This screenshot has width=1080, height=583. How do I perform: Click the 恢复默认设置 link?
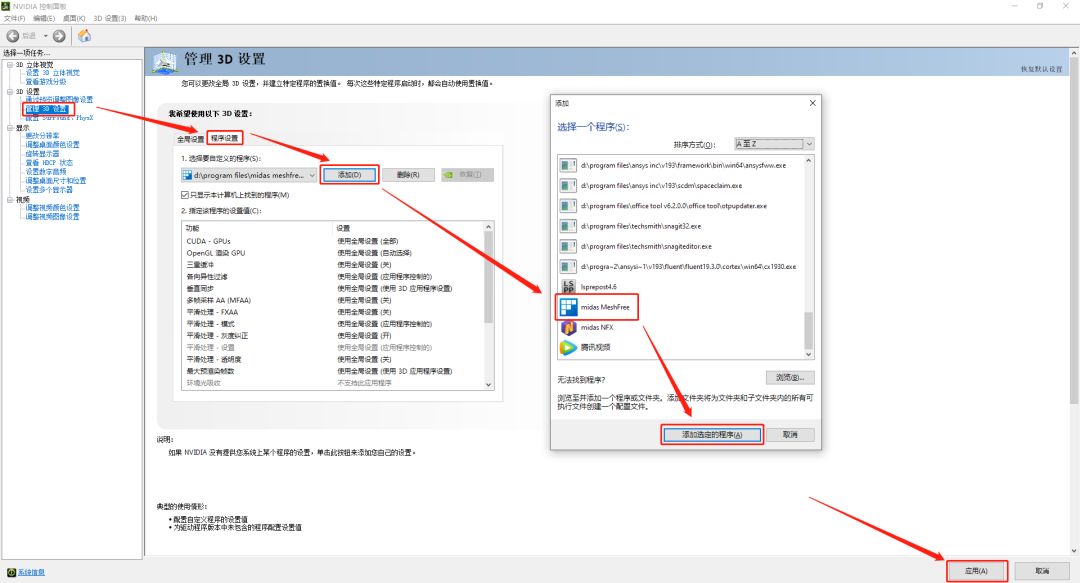point(1041,69)
